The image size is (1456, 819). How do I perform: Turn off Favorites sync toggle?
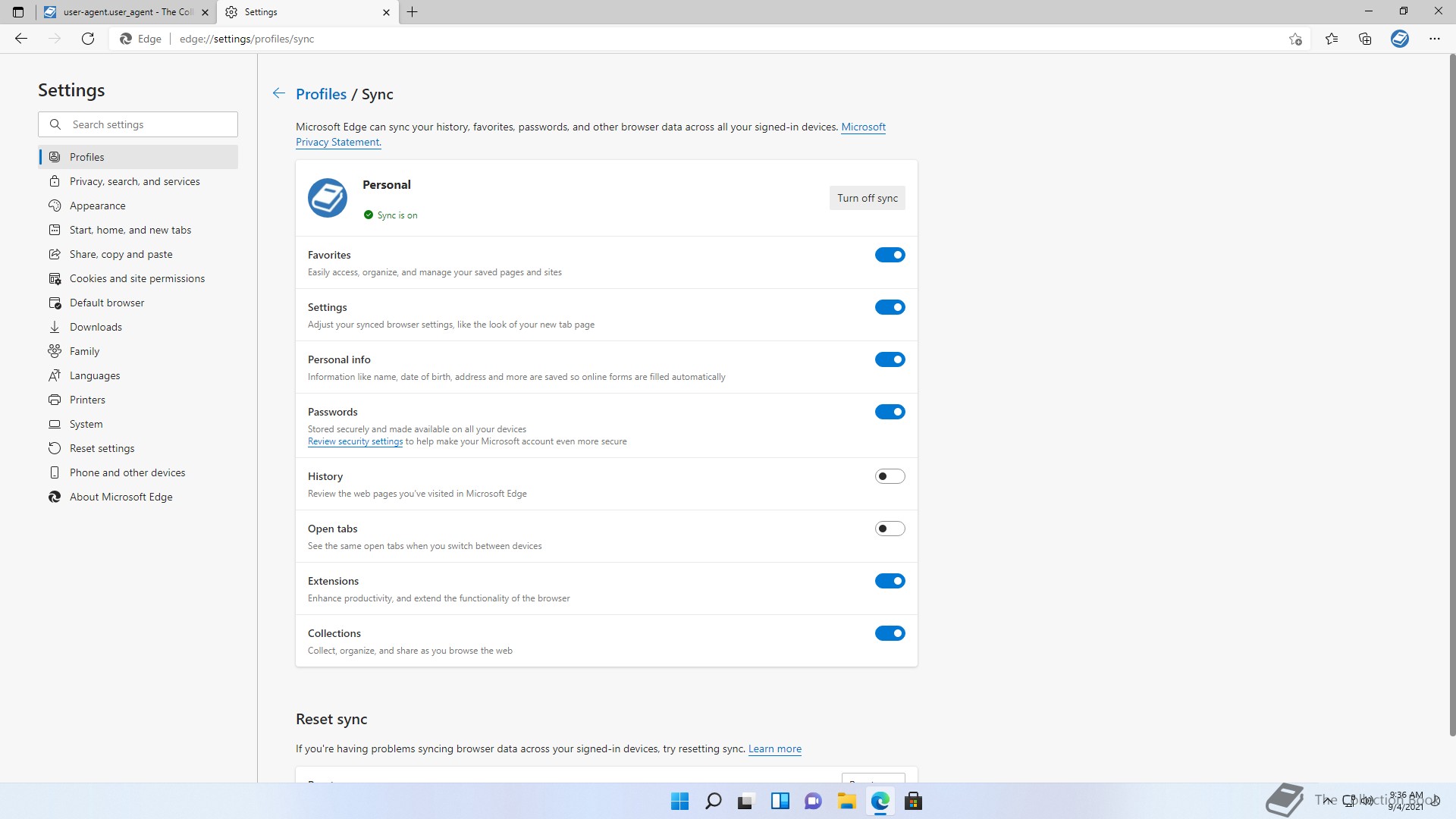click(x=890, y=255)
